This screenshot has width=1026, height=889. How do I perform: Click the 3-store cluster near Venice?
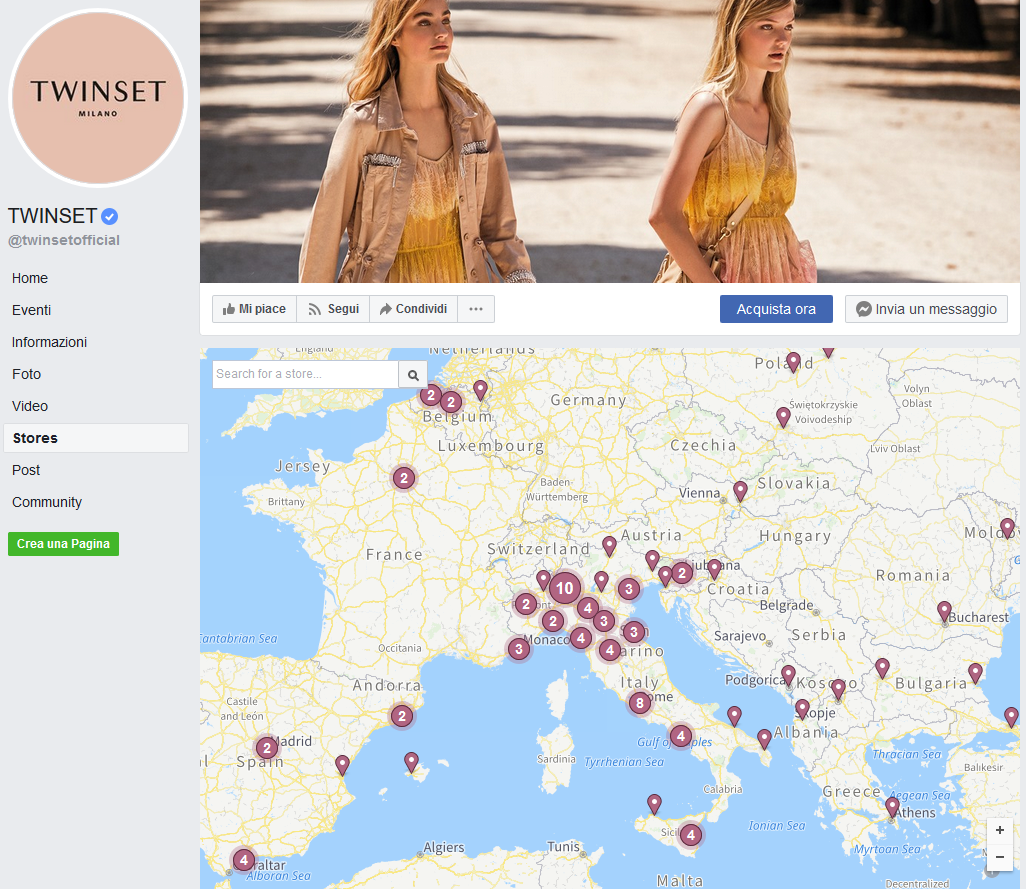[x=629, y=589]
